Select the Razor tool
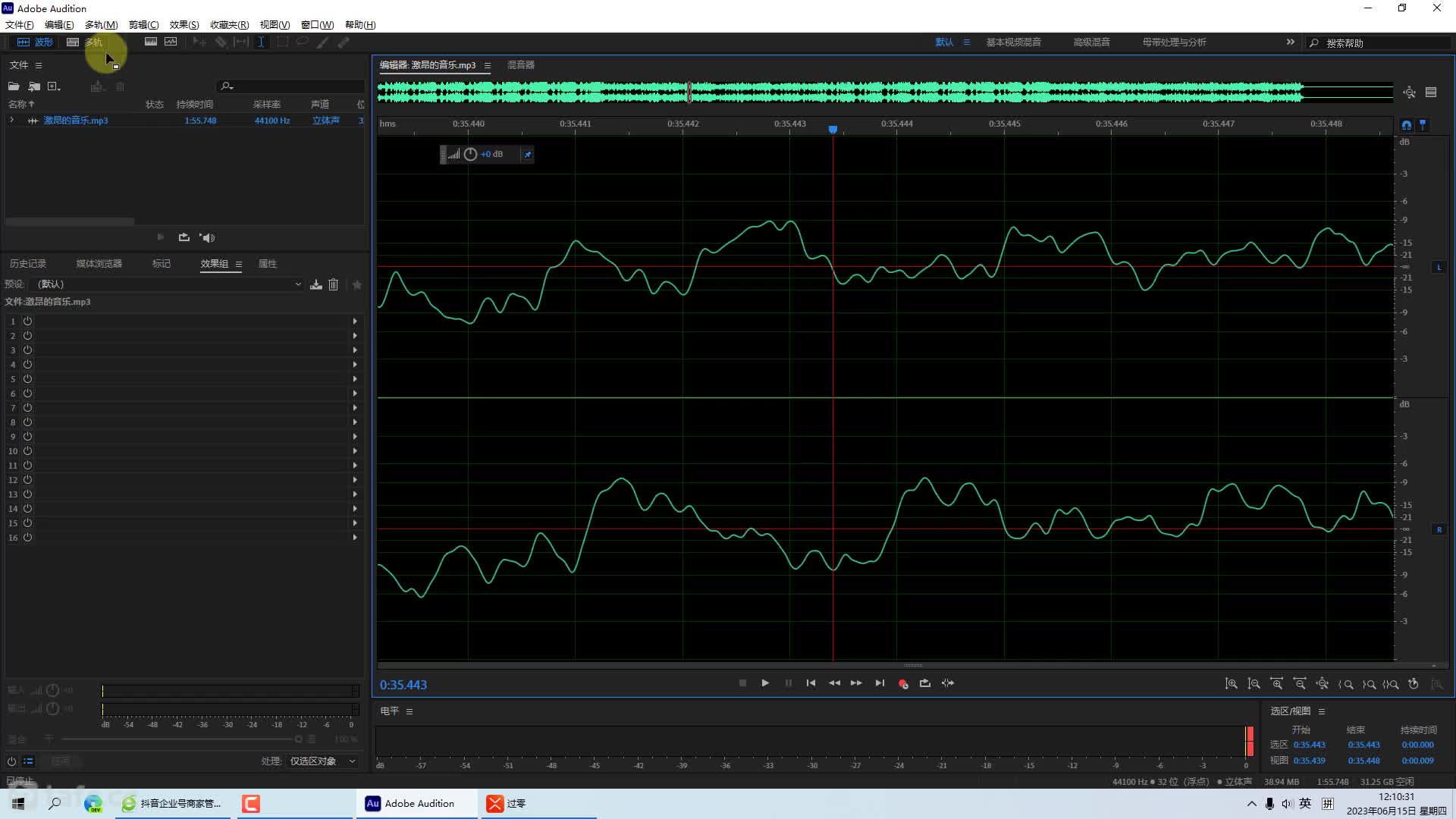 [221, 42]
